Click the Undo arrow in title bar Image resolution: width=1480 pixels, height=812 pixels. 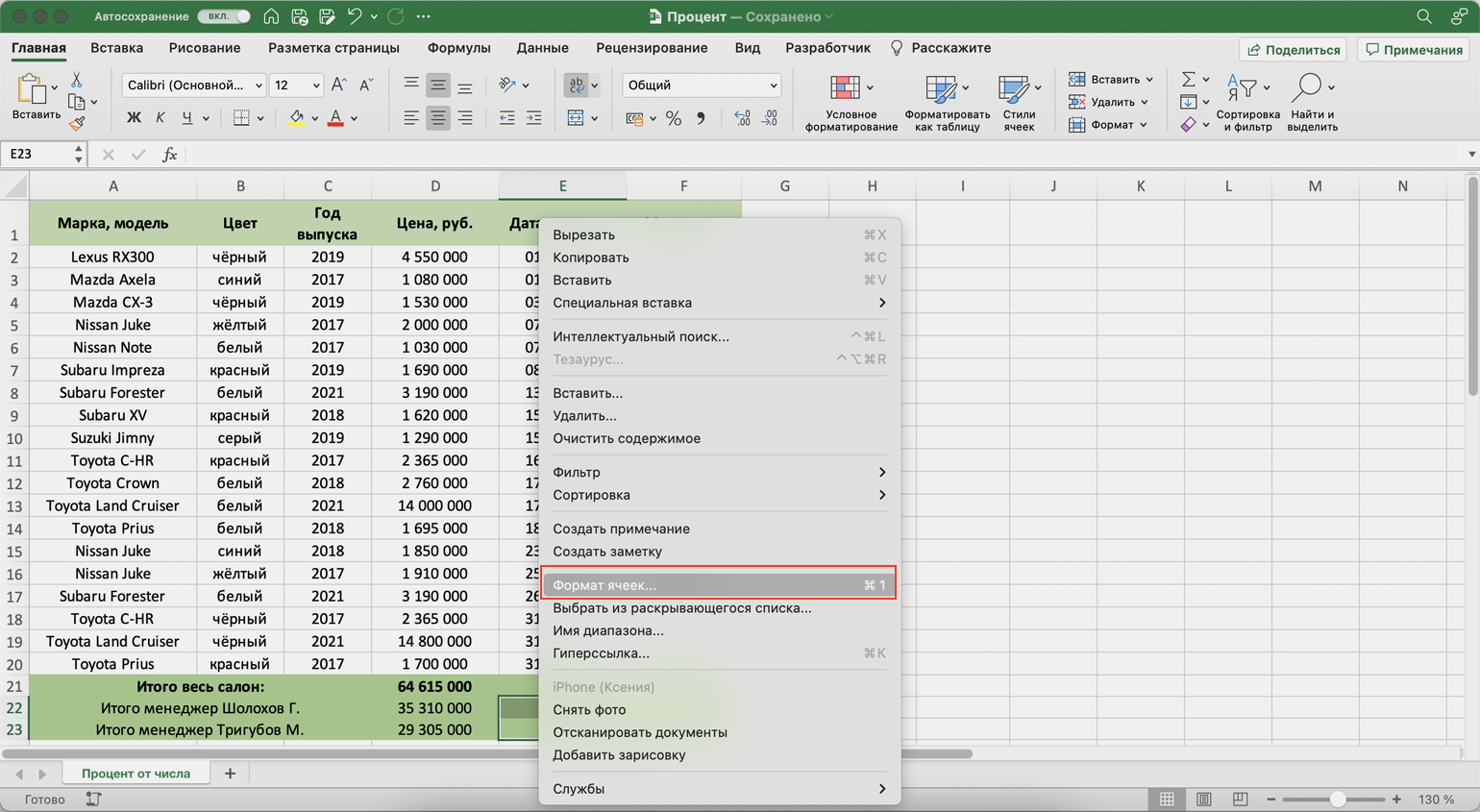(355, 16)
